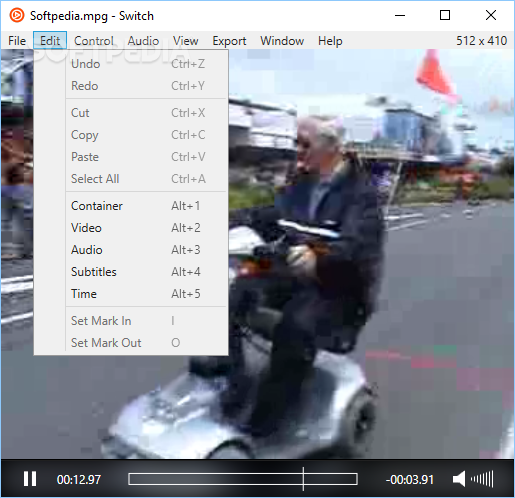Open the Audio menu in menu bar

143,41
